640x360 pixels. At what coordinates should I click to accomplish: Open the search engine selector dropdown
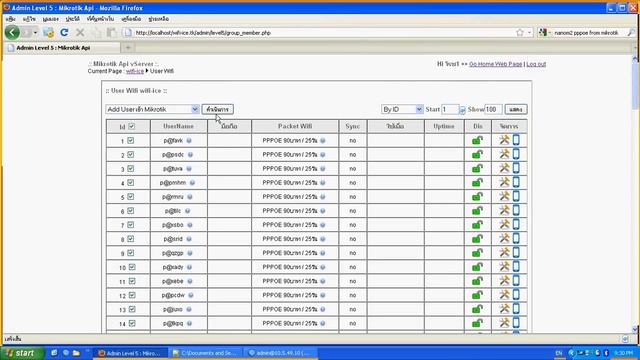[545, 32]
